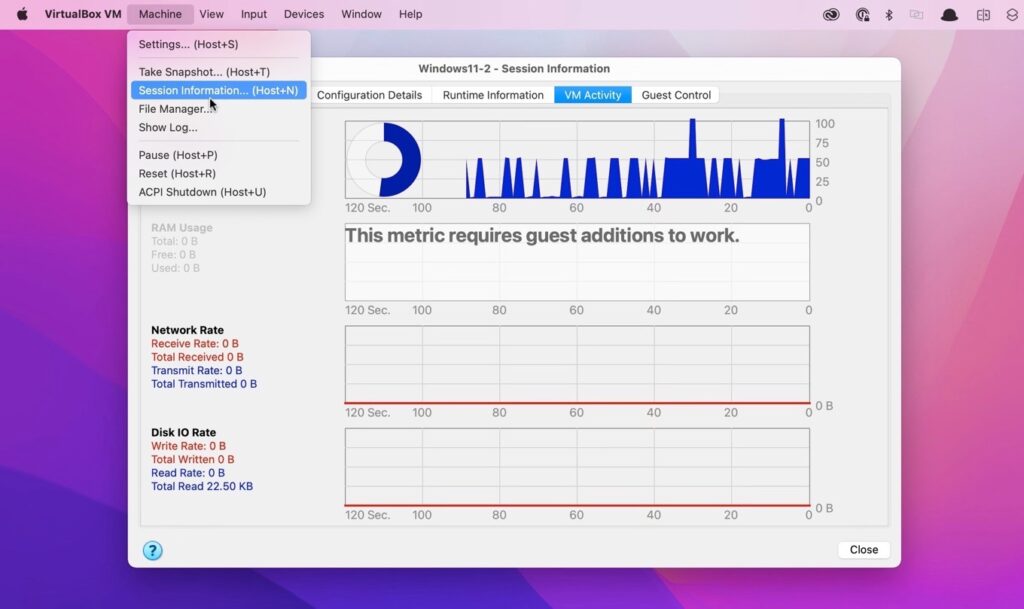Select Reset (Host+R)
This screenshot has height=609, width=1024.
(x=219, y=174)
